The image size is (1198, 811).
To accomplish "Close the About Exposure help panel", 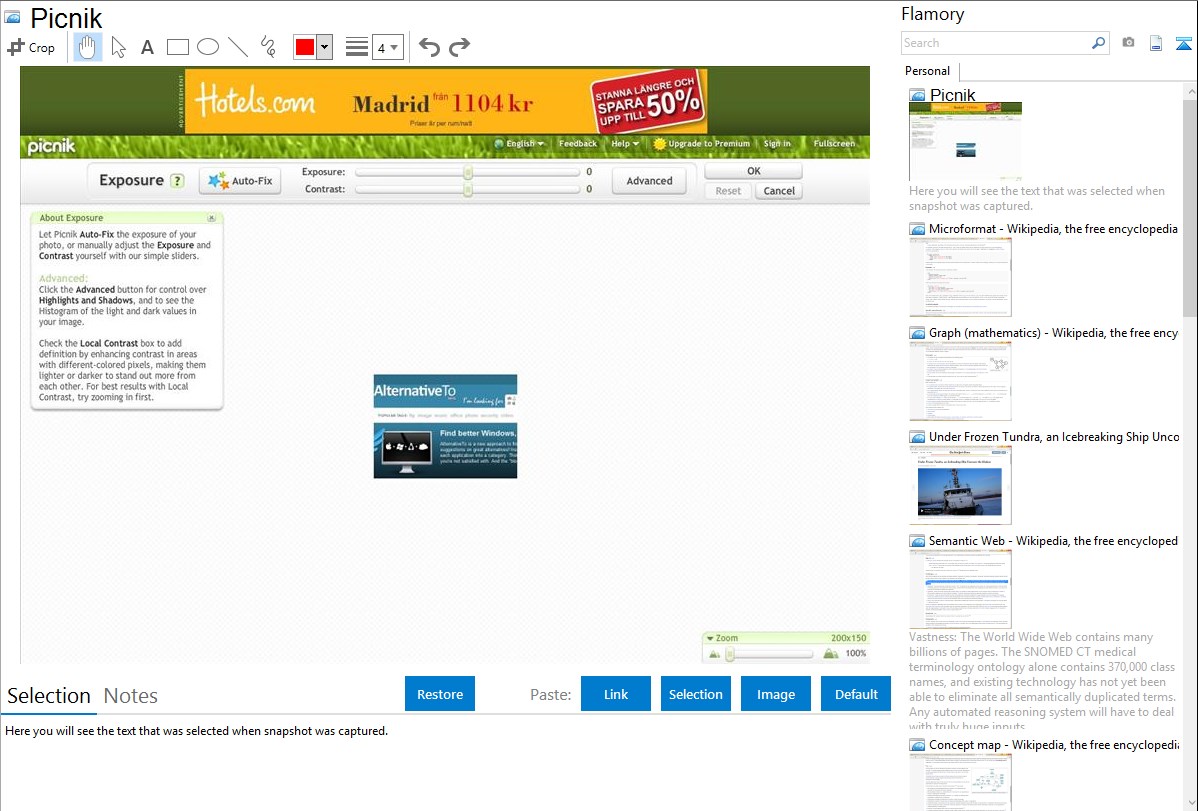I will coord(212,218).
